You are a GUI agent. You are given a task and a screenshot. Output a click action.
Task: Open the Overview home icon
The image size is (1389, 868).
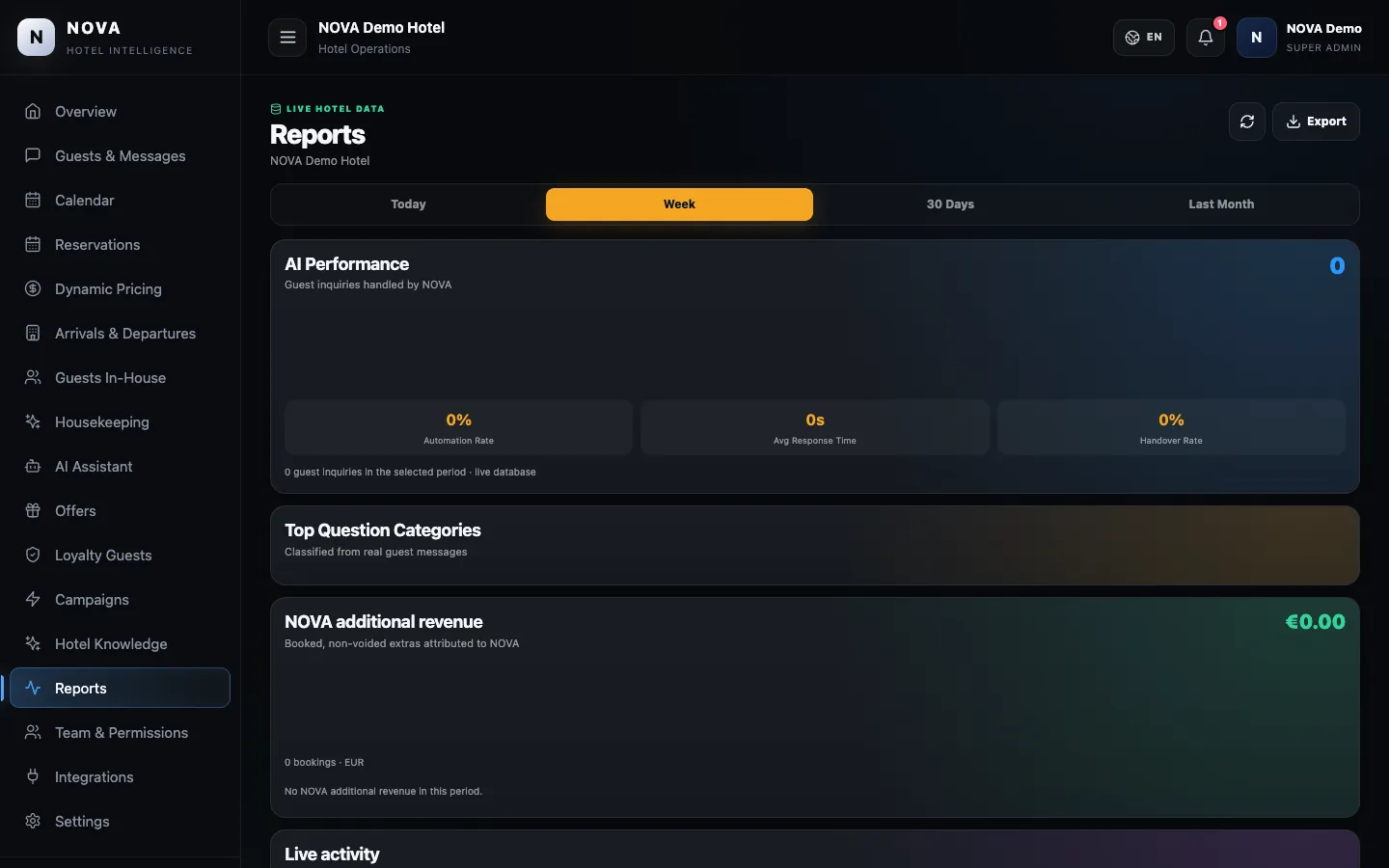point(33,111)
